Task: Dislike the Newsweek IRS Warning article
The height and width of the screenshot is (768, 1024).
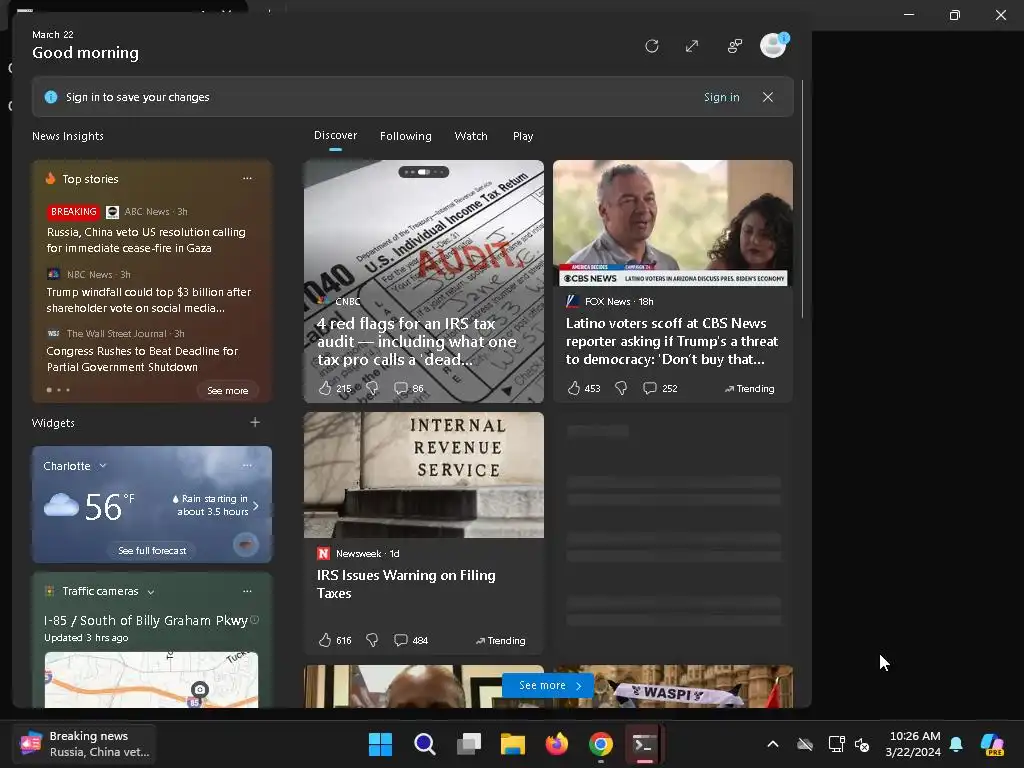Action: 372,641
